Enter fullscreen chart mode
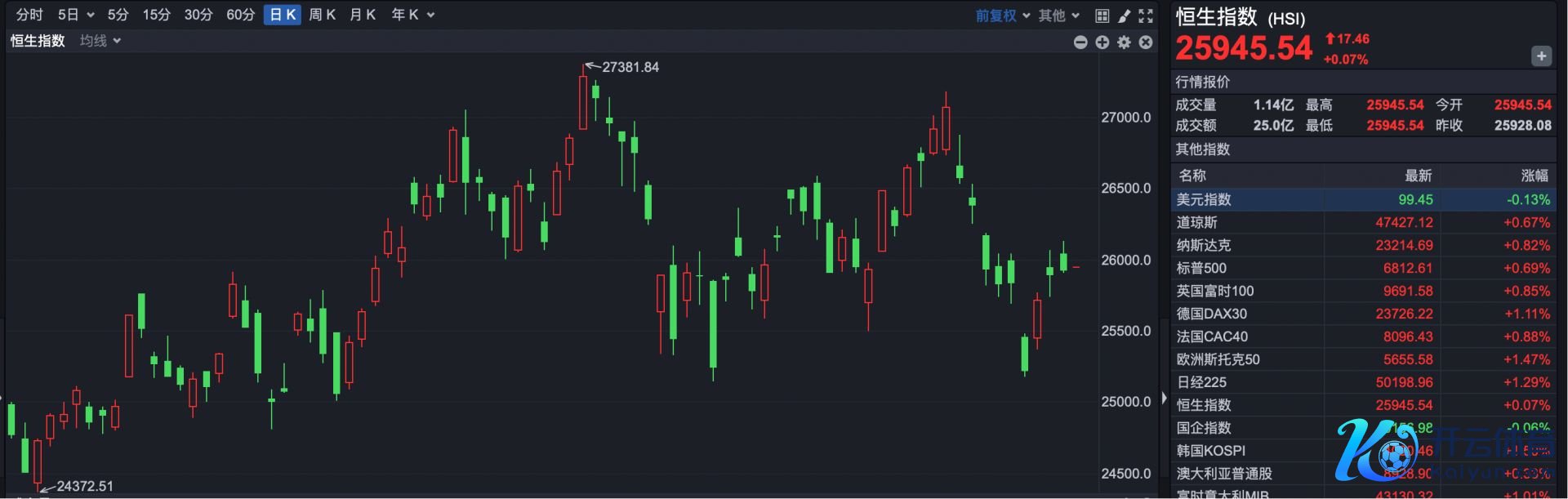1568x499 pixels. [1146, 16]
